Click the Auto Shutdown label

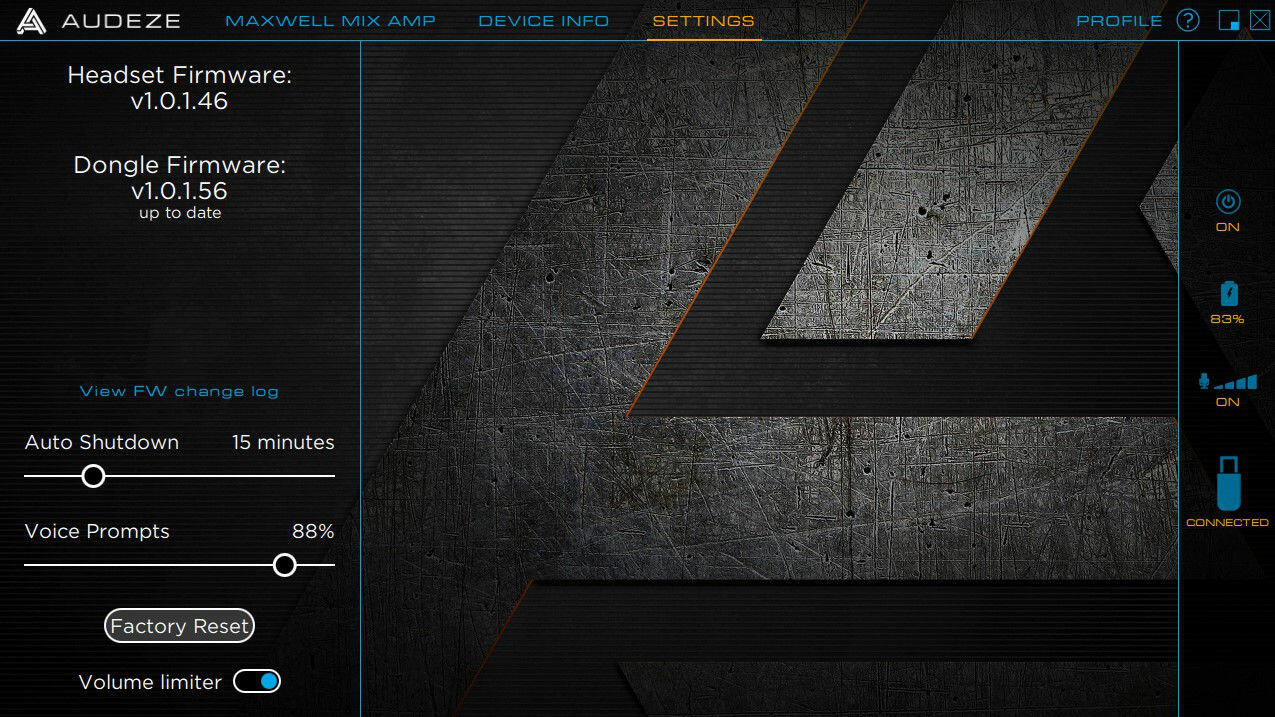102,442
